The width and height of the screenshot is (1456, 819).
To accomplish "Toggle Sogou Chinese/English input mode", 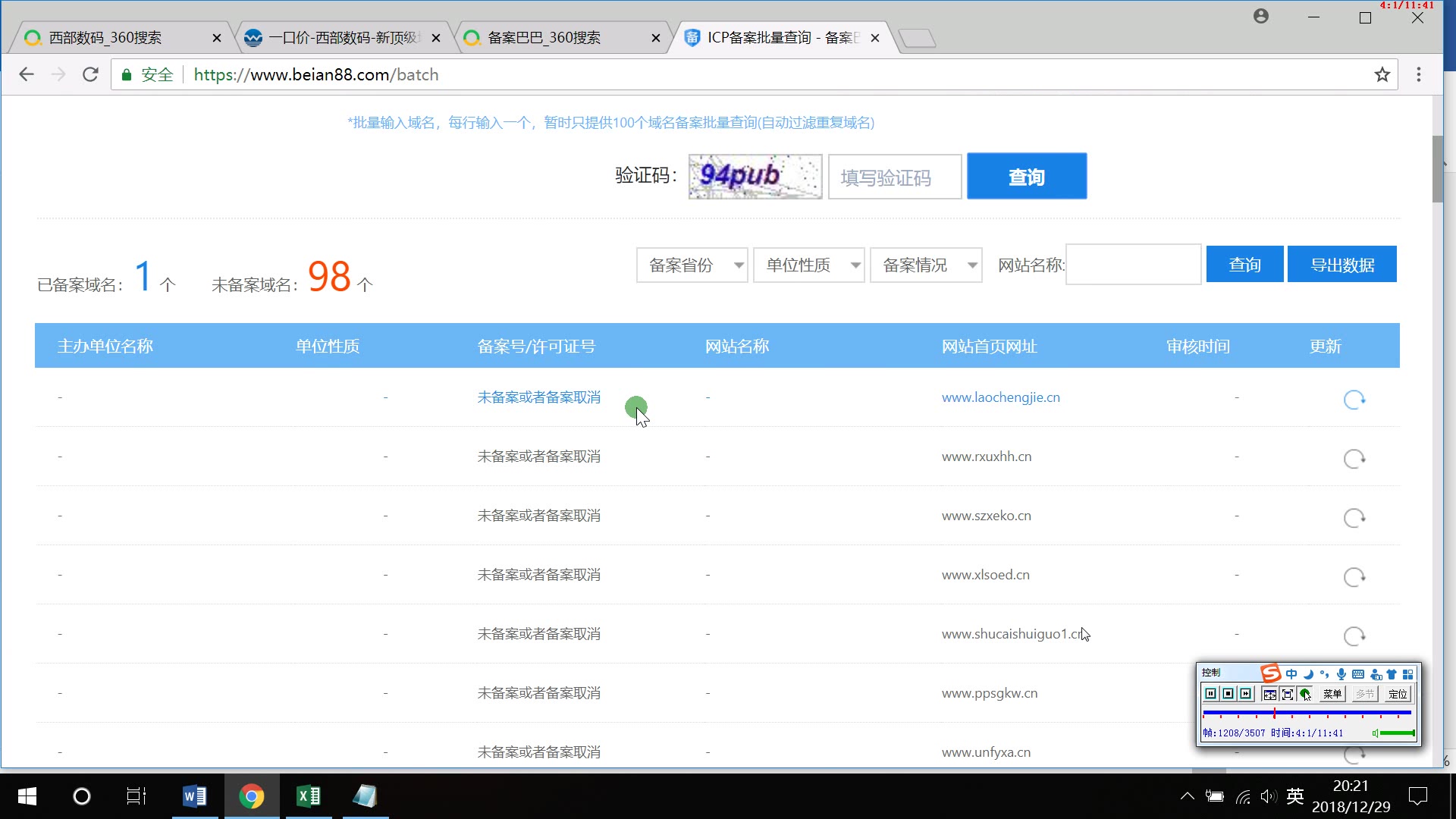I will (x=1291, y=673).
